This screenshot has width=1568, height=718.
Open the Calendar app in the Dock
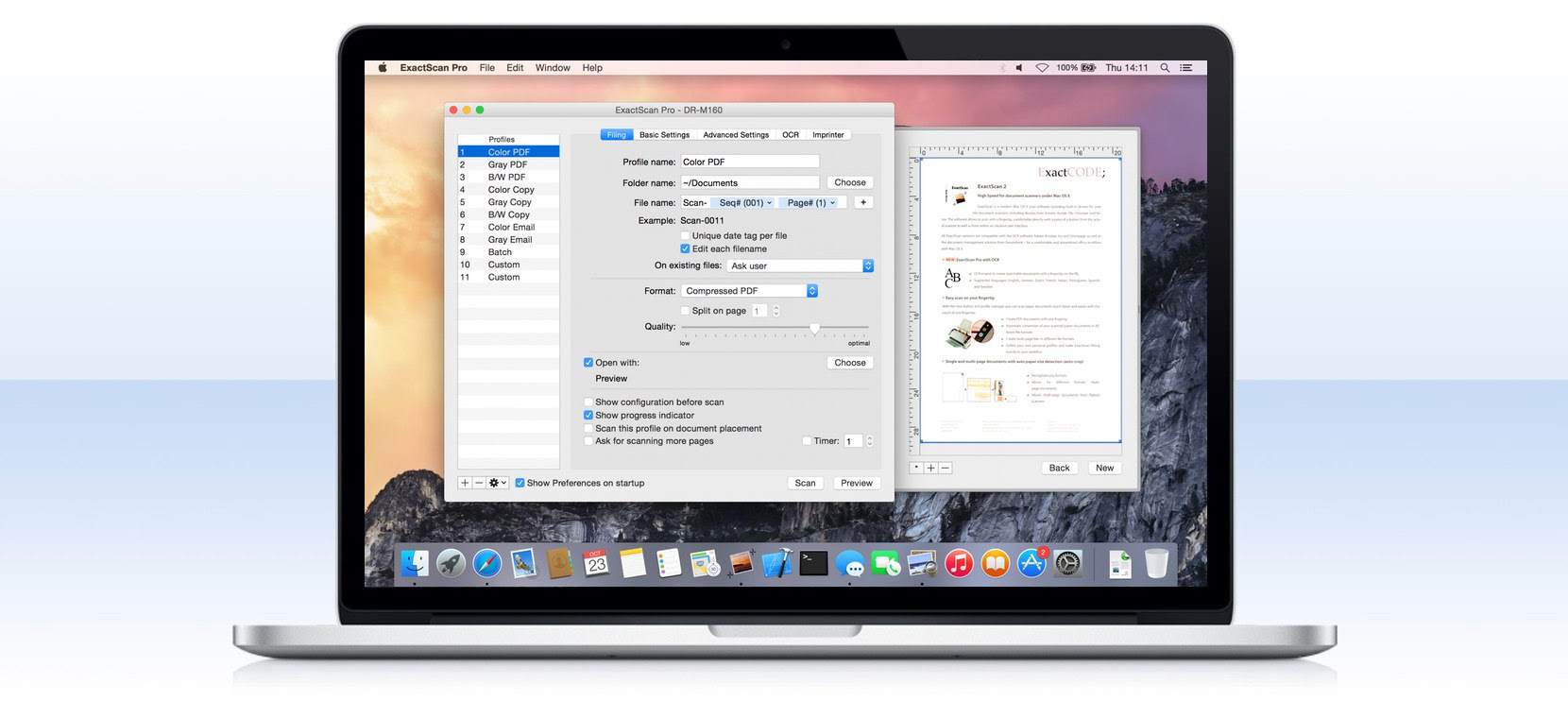(x=596, y=564)
